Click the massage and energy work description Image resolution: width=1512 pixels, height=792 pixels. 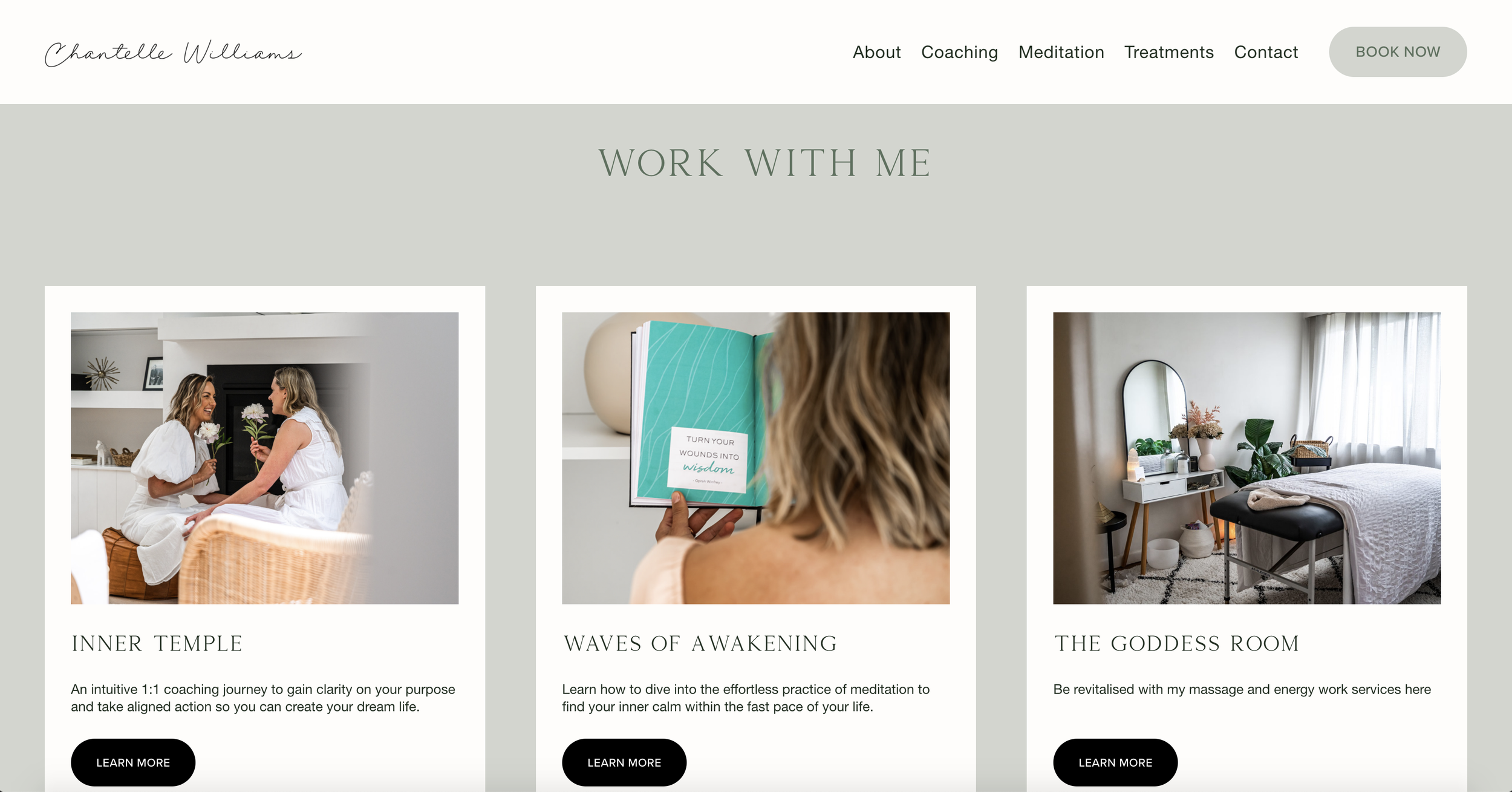[1242, 689]
